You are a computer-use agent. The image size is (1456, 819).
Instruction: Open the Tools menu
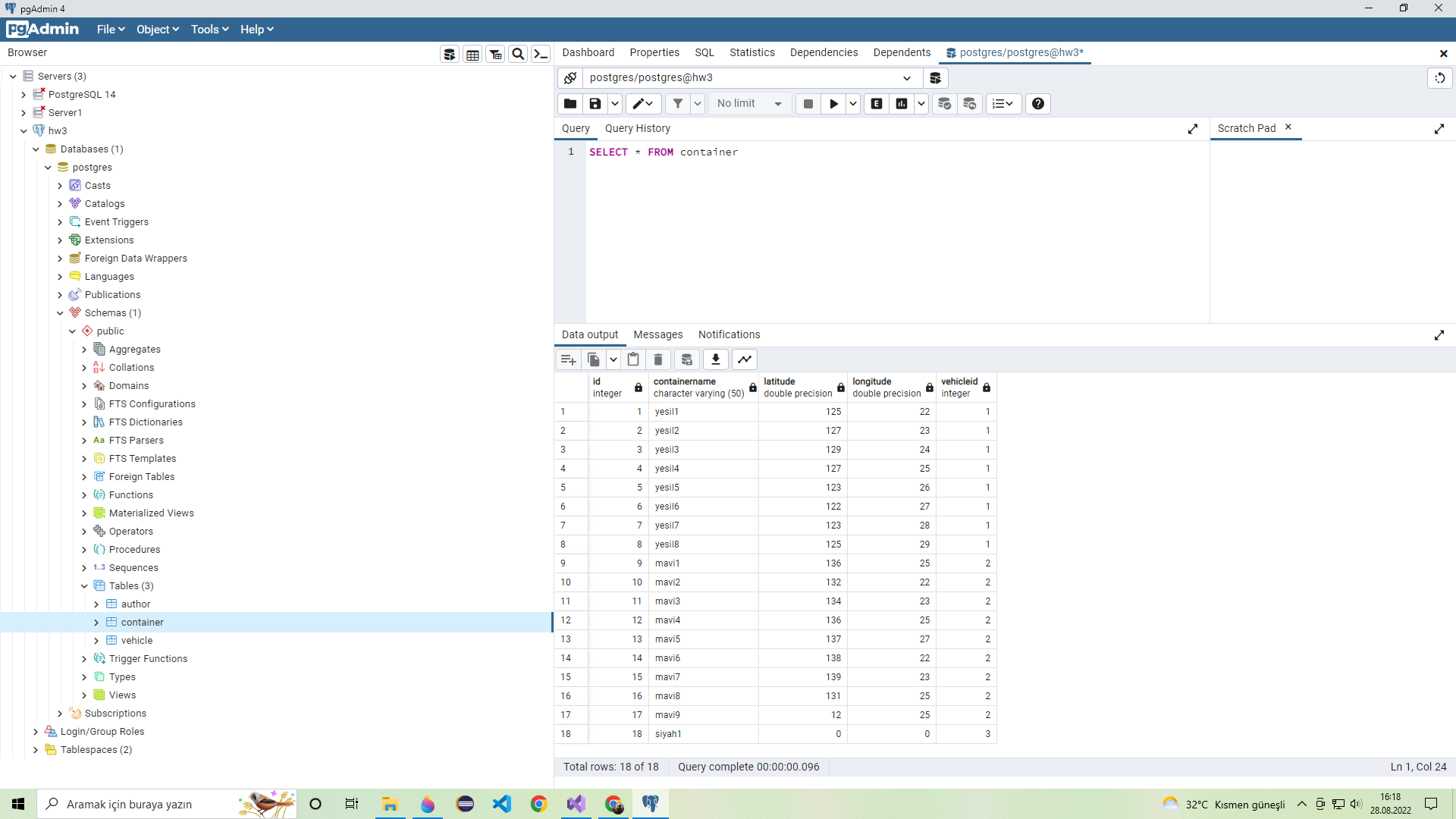[x=206, y=29]
